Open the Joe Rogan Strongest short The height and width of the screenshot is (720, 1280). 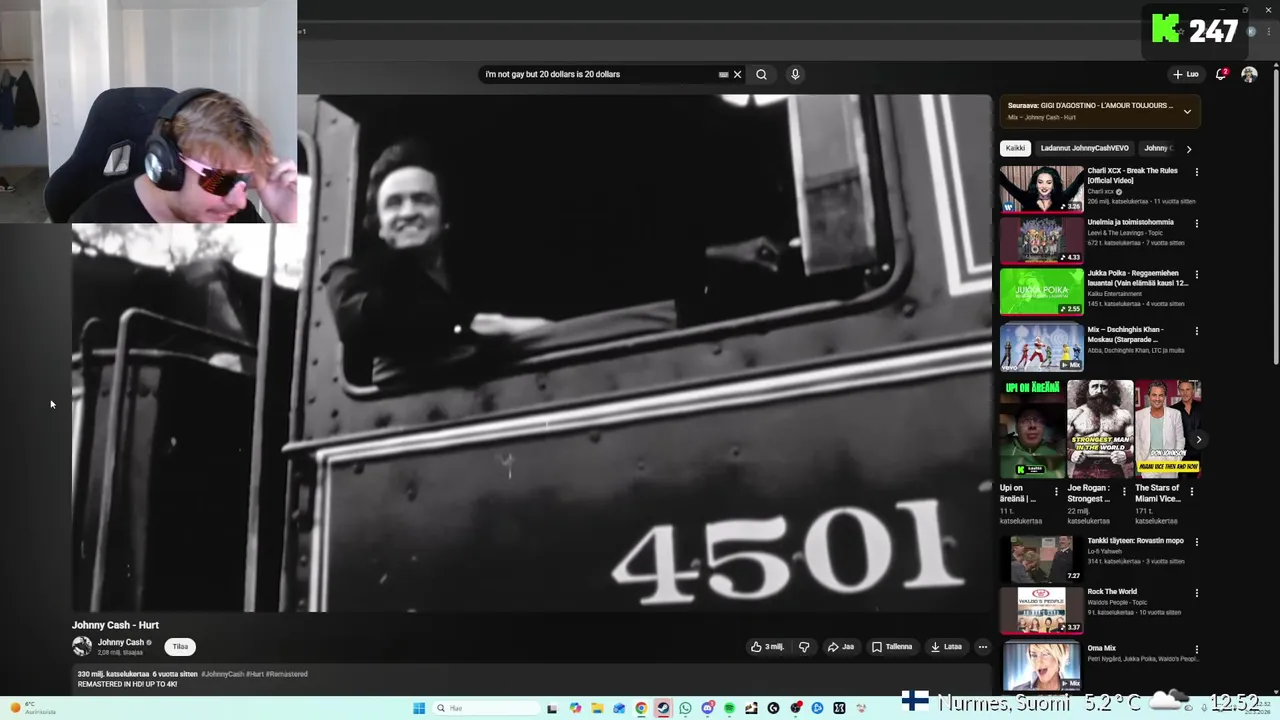coord(1100,428)
